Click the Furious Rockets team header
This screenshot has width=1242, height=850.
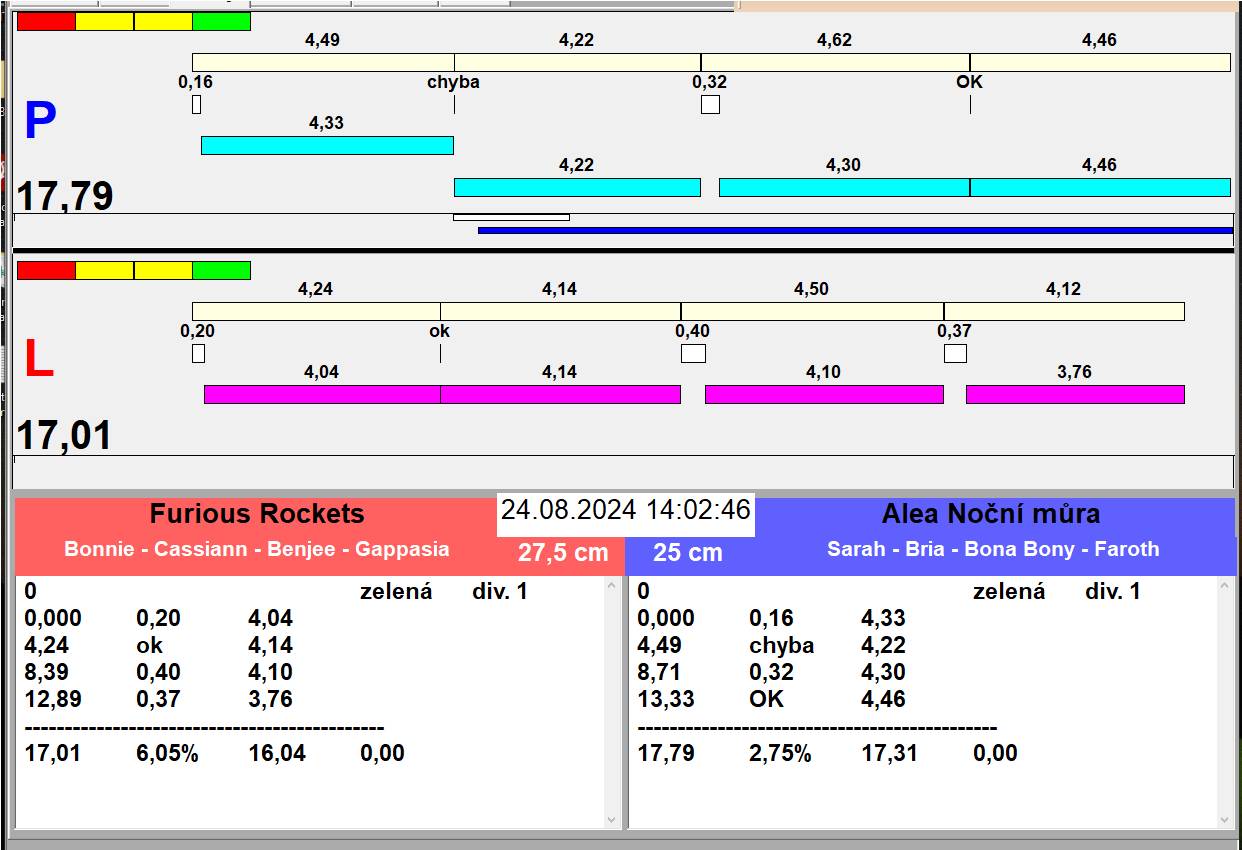(257, 514)
